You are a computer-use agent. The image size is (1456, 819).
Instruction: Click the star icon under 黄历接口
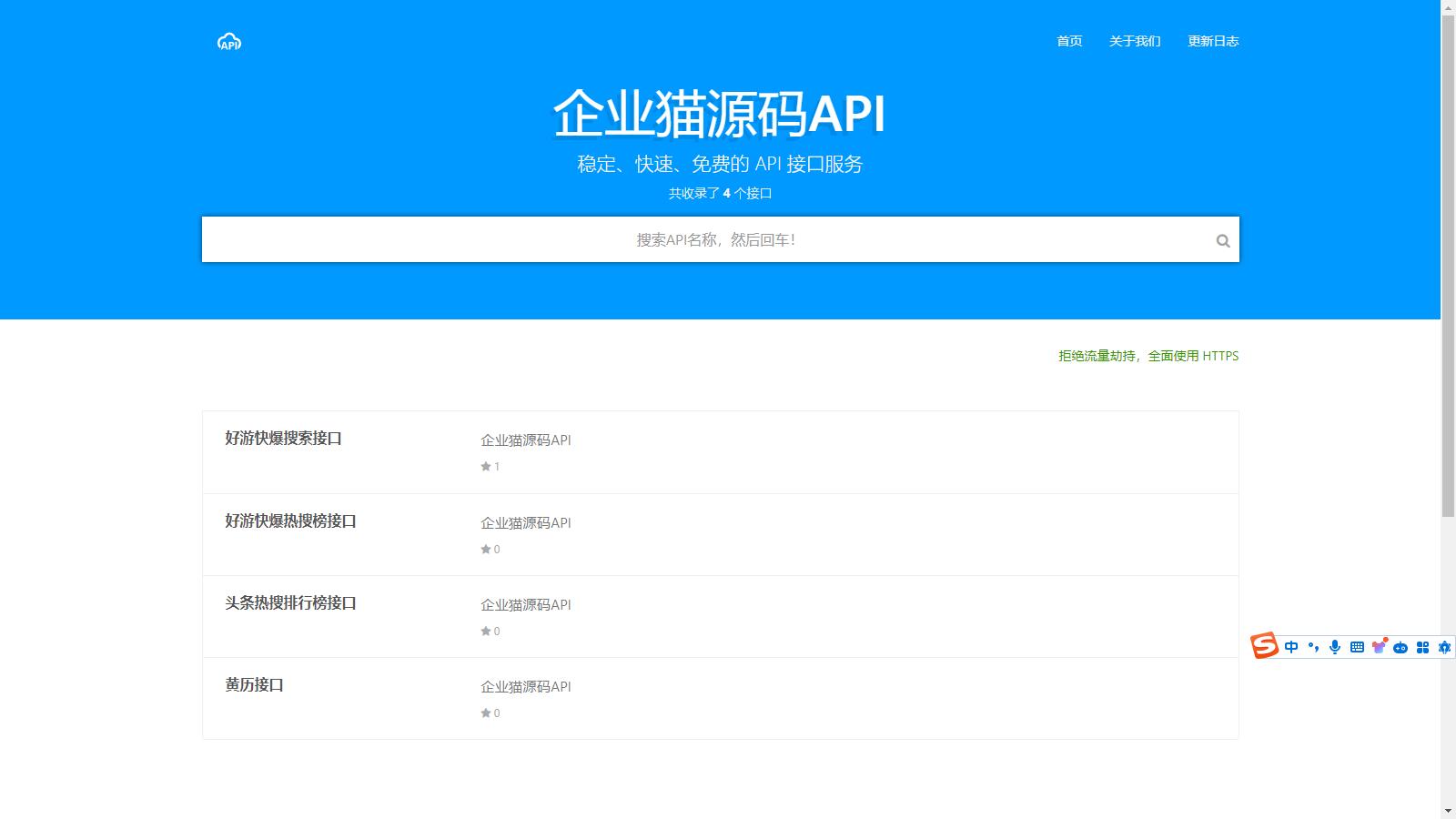pos(486,713)
